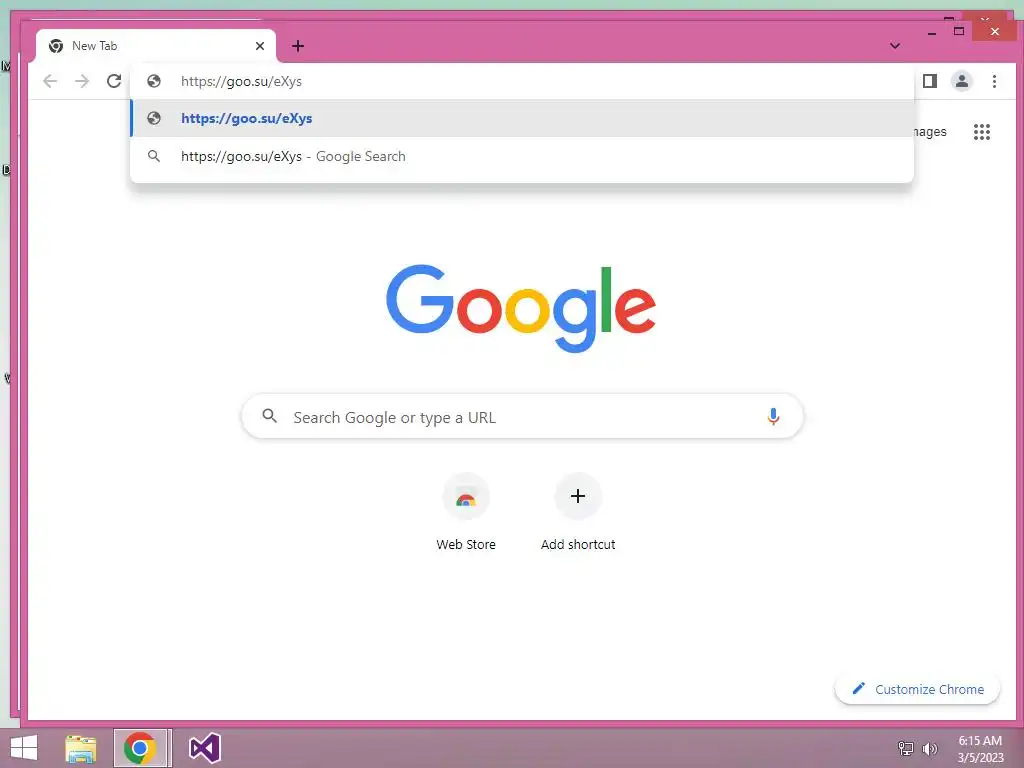Image resolution: width=1024 pixels, height=768 pixels.
Task: Click the Add shortcut label
Action: pyautogui.click(x=578, y=544)
